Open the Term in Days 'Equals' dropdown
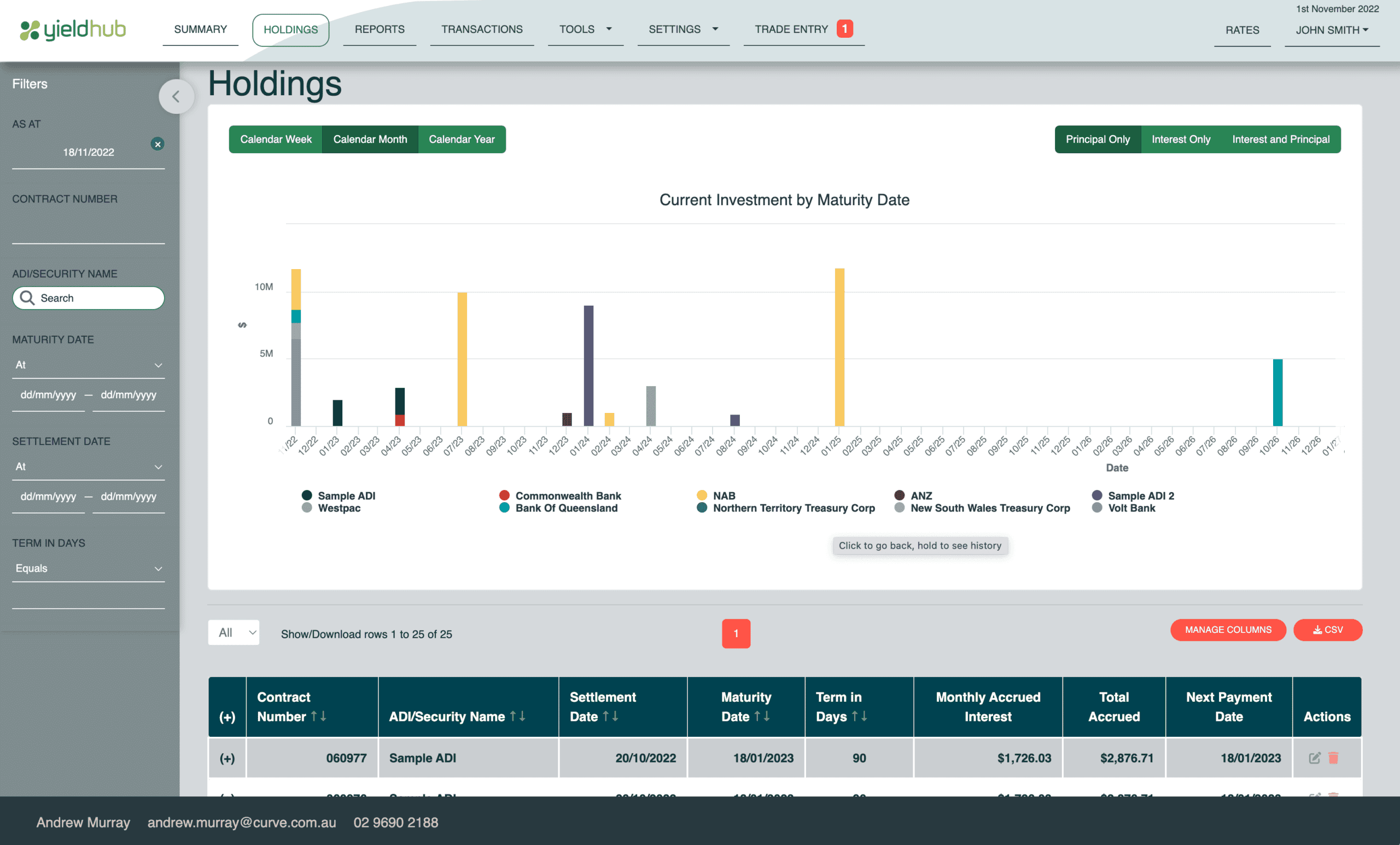1400x845 pixels. [88, 568]
